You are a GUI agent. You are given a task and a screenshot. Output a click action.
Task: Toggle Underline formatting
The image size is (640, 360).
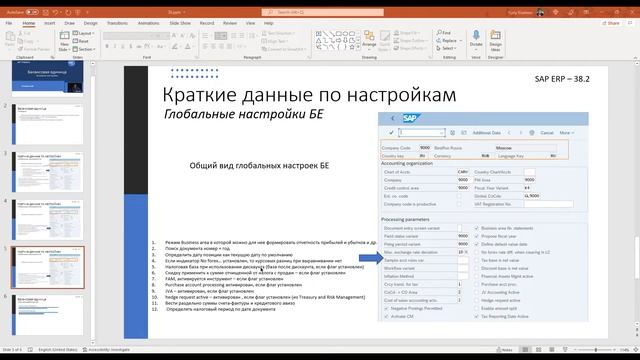[123, 47]
